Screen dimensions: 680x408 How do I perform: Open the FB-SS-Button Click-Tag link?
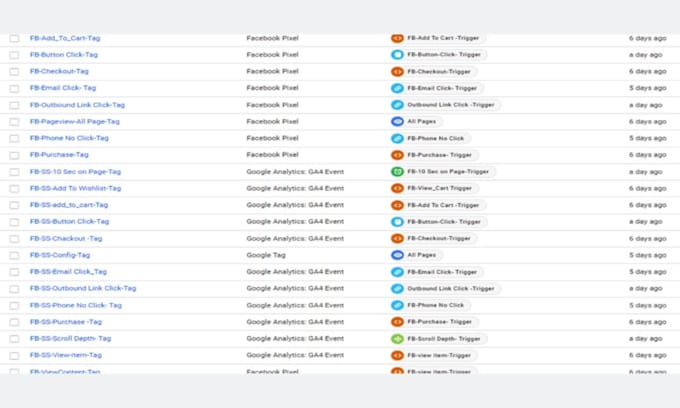[x=69, y=222]
